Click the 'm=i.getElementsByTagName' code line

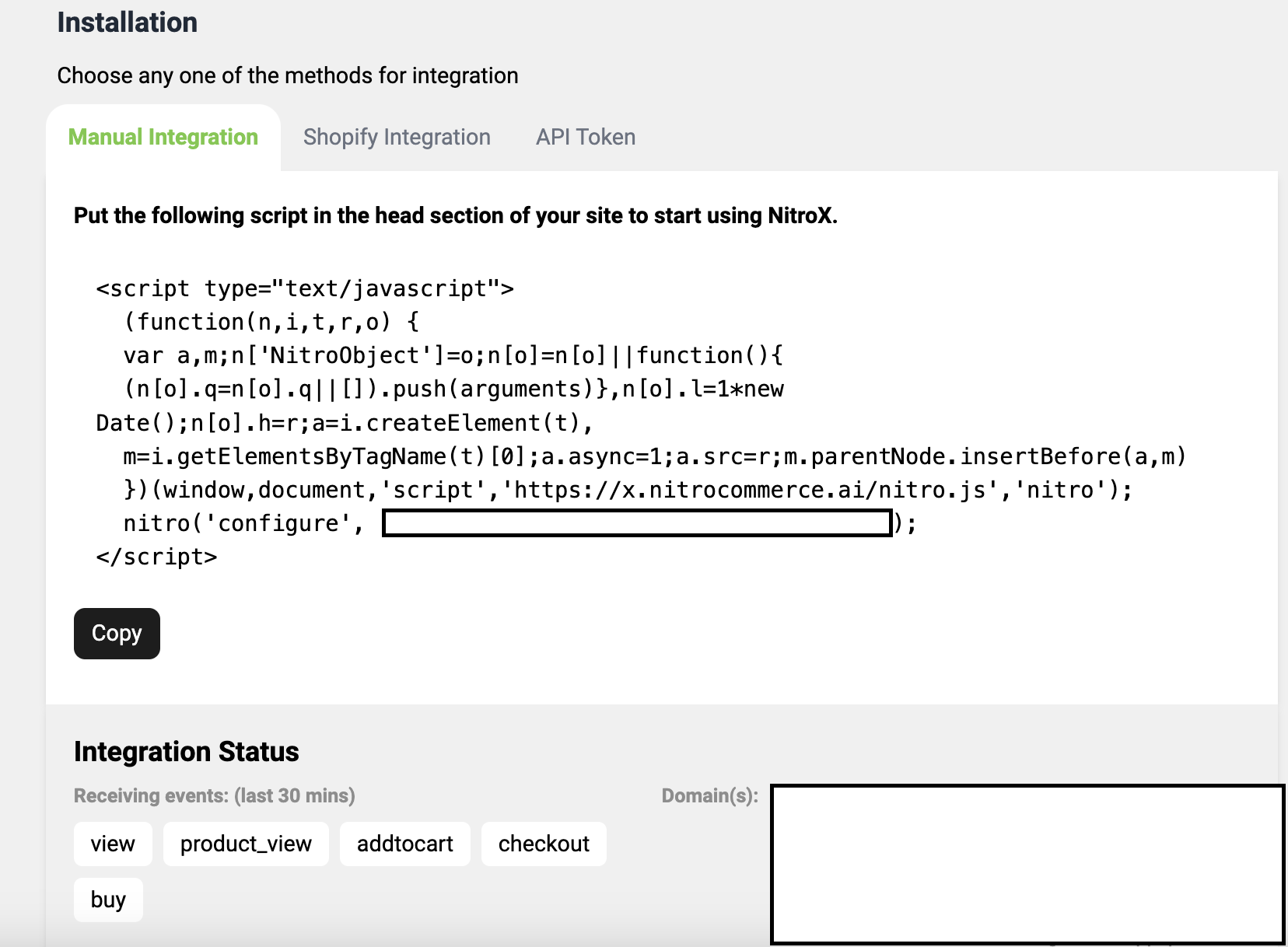[x=655, y=456]
